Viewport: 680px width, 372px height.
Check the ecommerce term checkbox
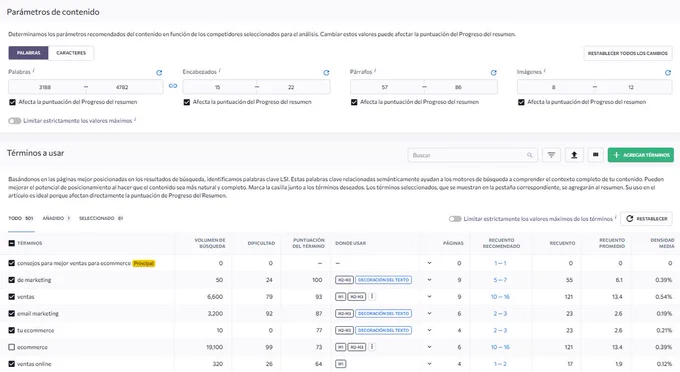pos(12,347)
